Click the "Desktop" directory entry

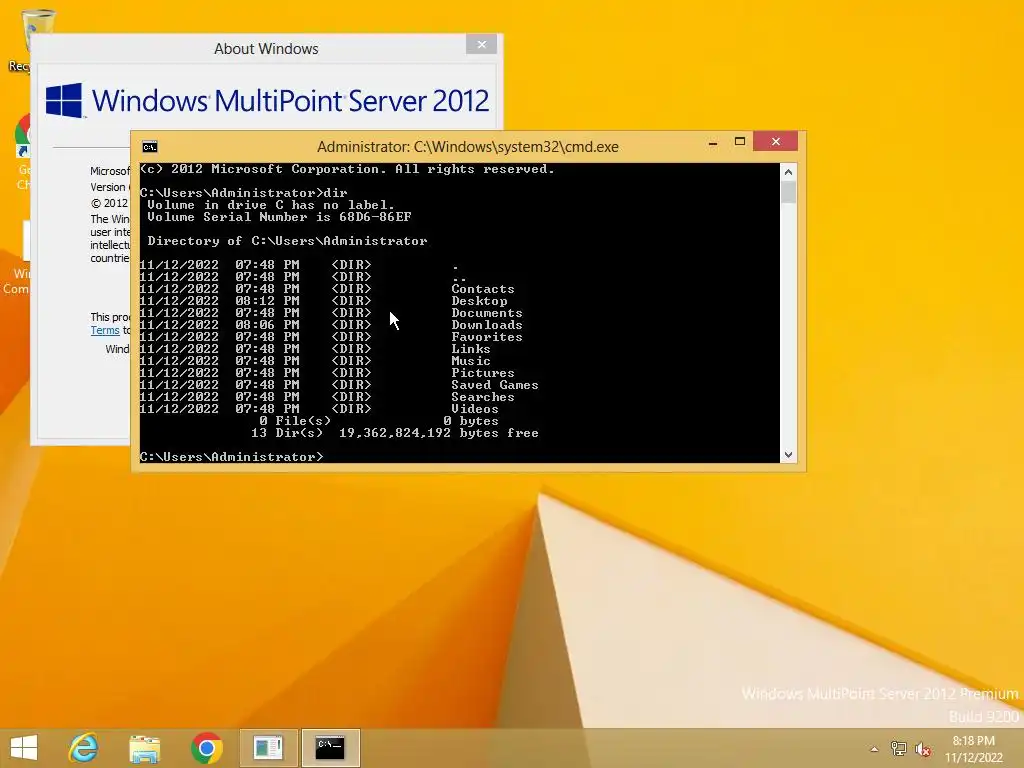point(479,301)
